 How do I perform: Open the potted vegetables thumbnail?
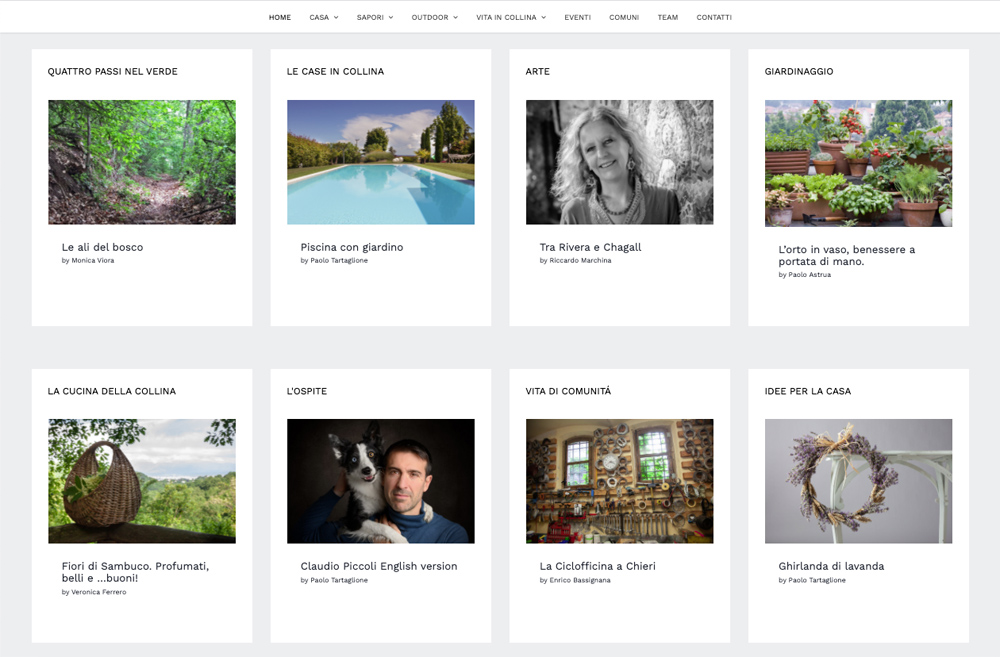pos(858,163)
